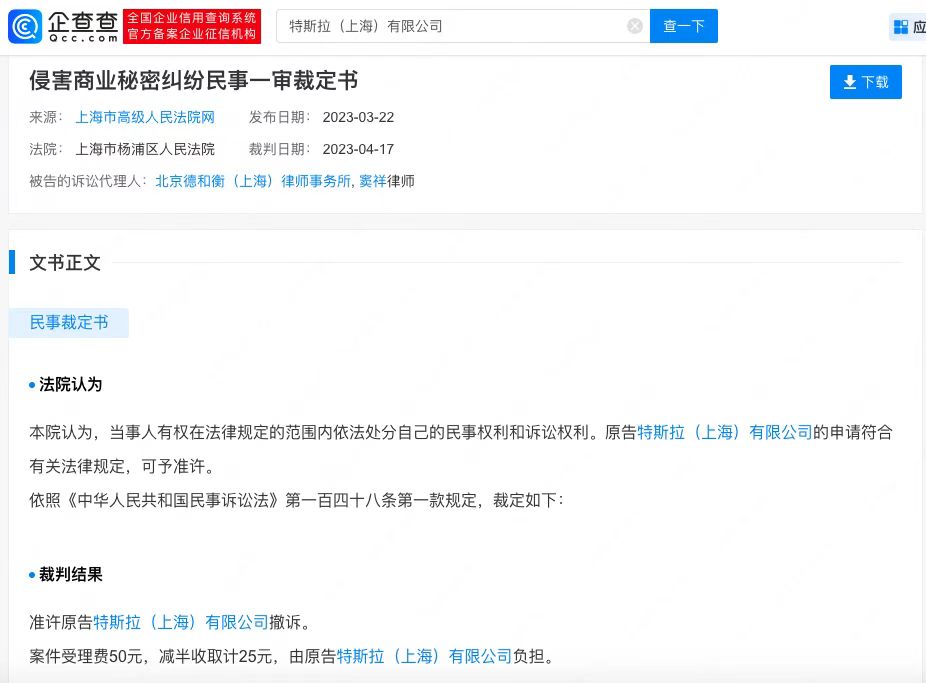The image size is (926, 683).
Task: Click the 裁判结果 subheading
Action: (70, 574)
